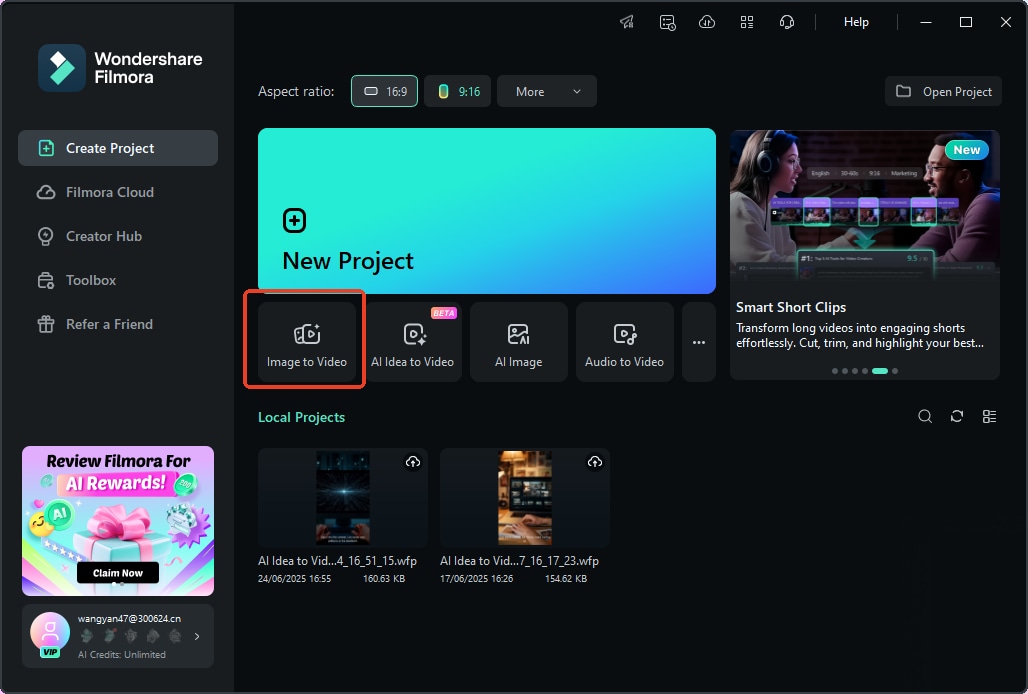This screenshot has width=1028, height=694.
Task: Open the Help menu
Action: (x=856, y=22)
